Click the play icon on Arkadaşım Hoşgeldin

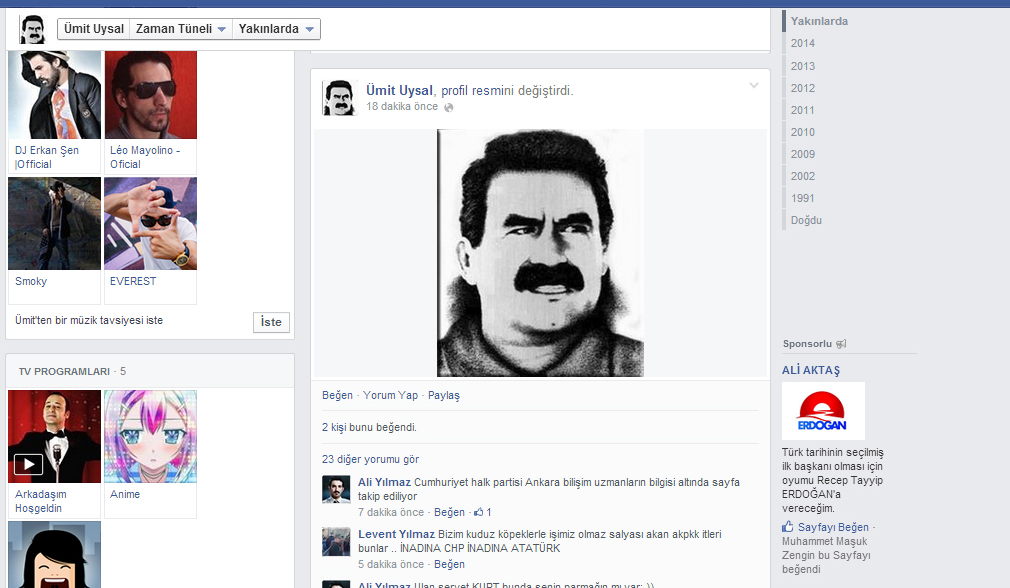coord(28,464)
